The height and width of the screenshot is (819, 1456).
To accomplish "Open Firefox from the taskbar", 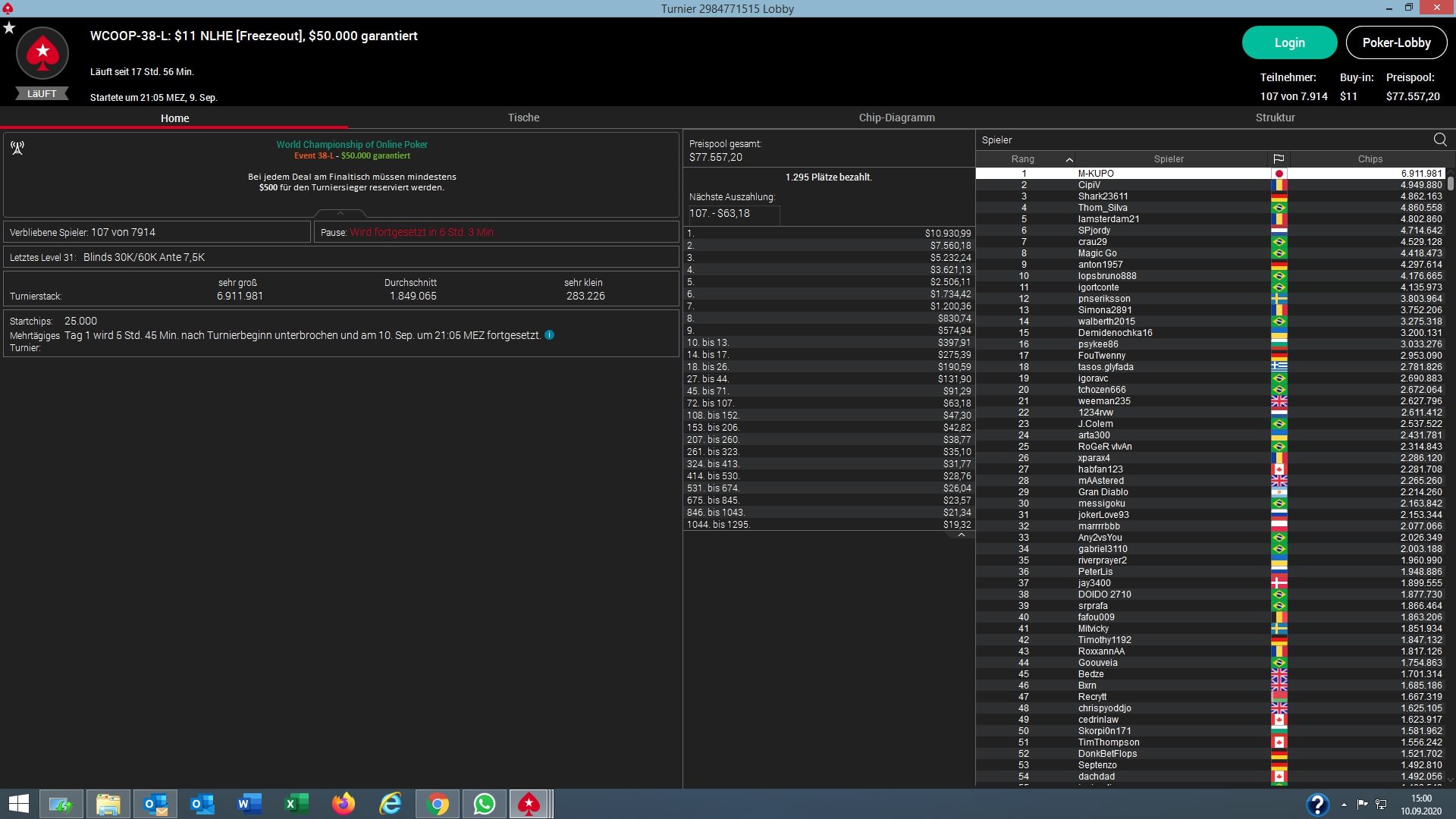I will coord(344,804).
